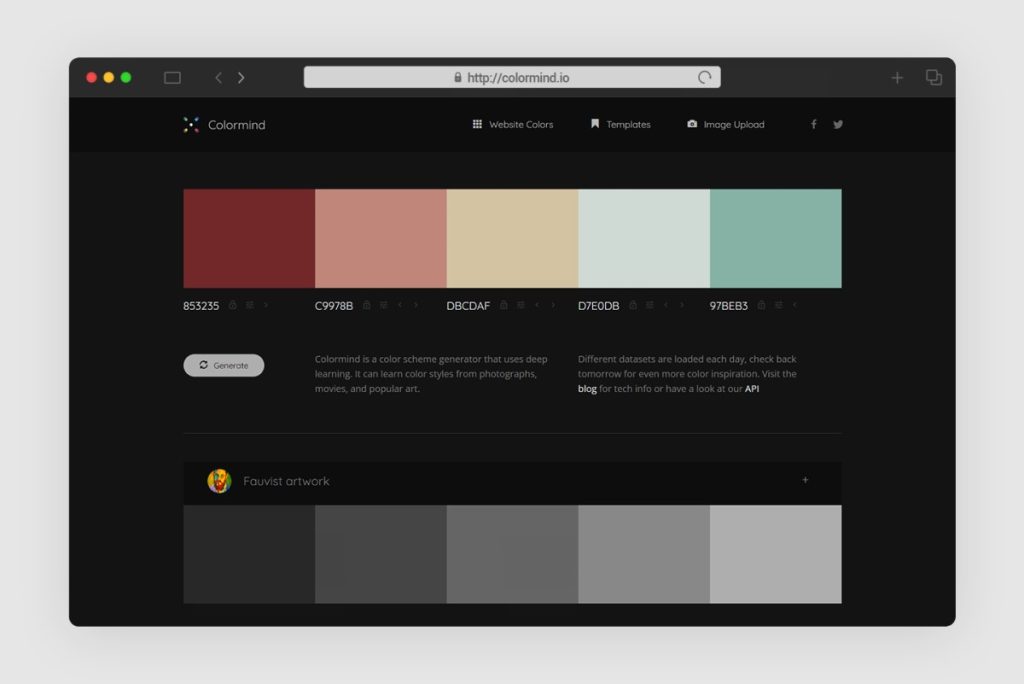Go back in browser history
Screen dimensions: 1024x684
point(219,78)
